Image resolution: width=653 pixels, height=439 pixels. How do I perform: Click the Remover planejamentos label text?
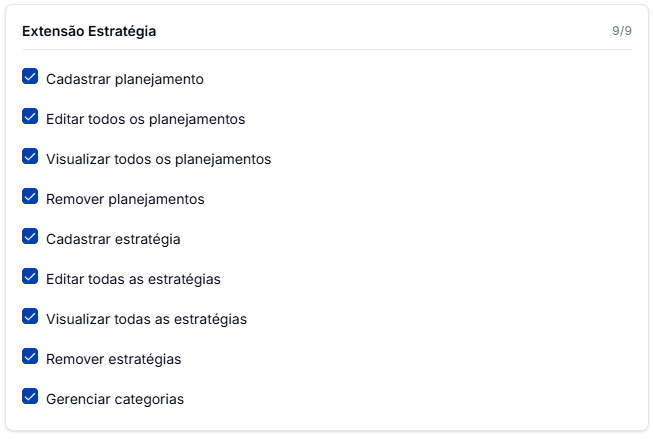tap(125, 199)
